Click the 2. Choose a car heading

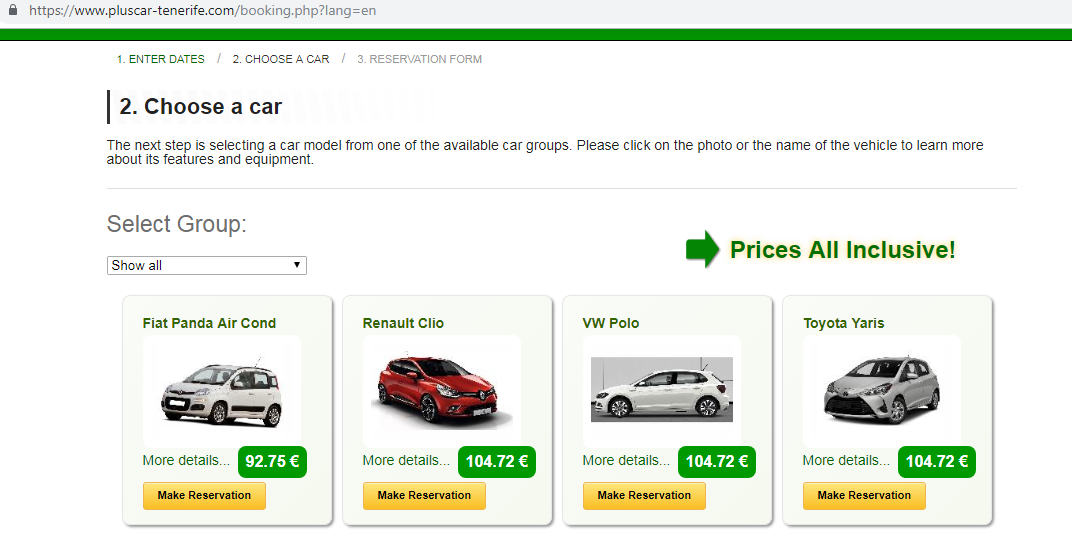coord(200,107)
